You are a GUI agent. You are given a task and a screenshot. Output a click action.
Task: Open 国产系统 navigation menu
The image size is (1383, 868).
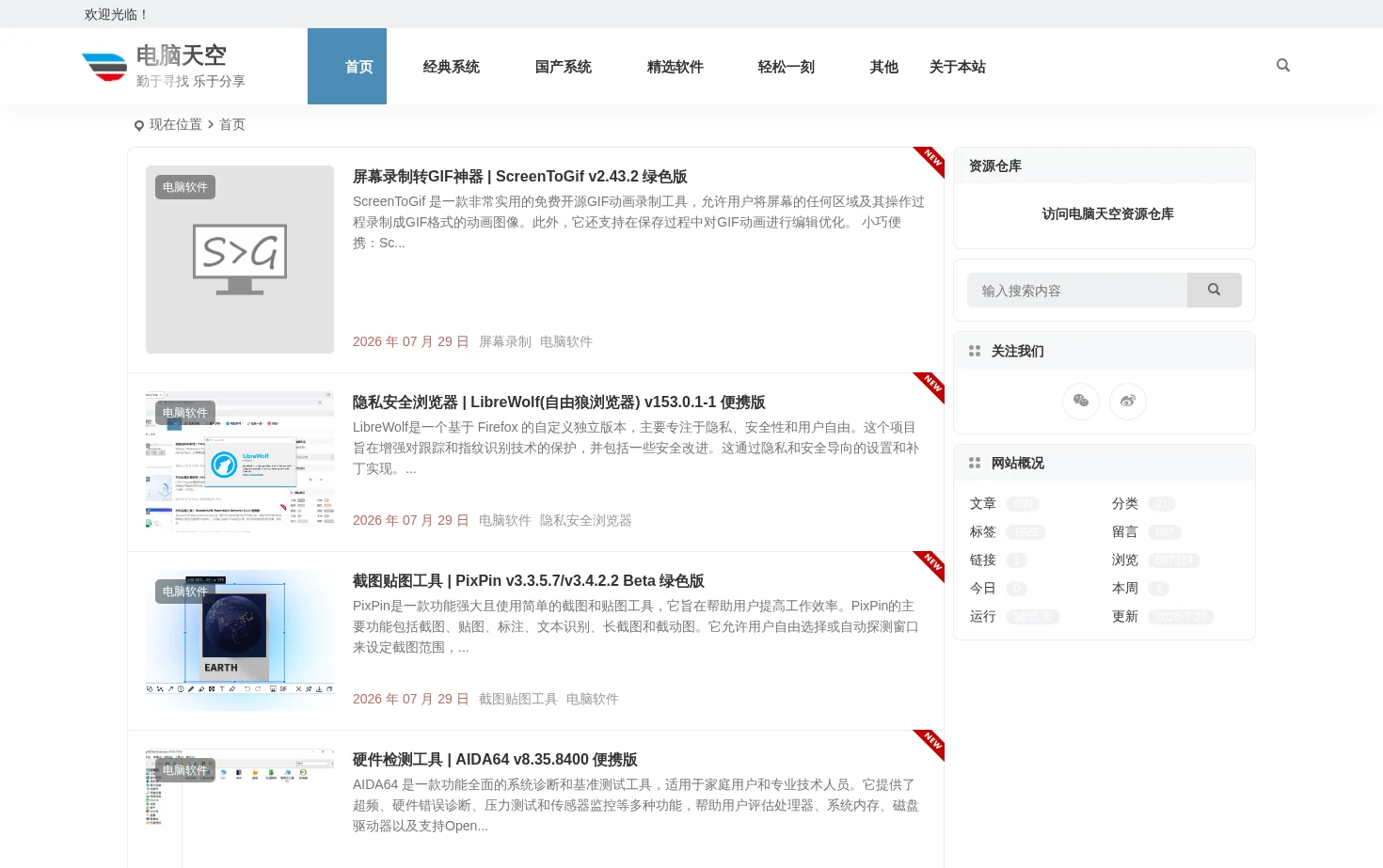point(564,67)
